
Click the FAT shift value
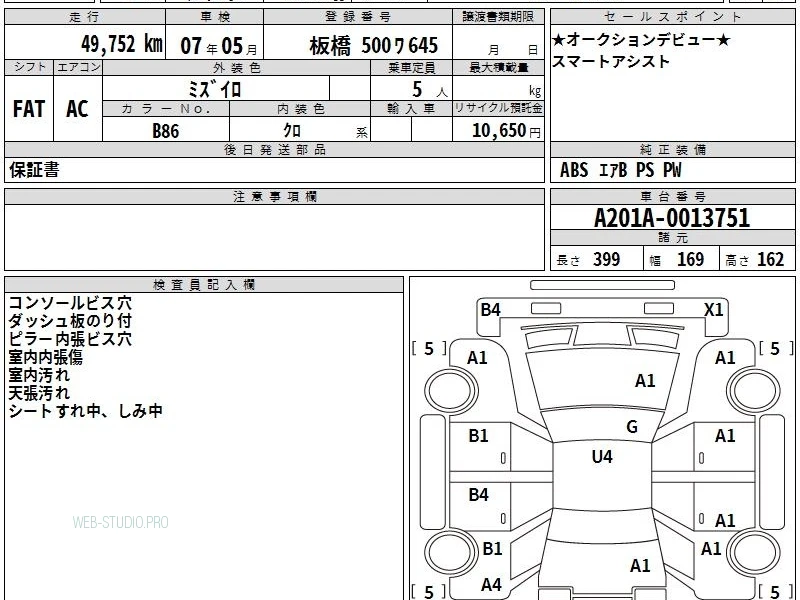(x=29, y=109)
